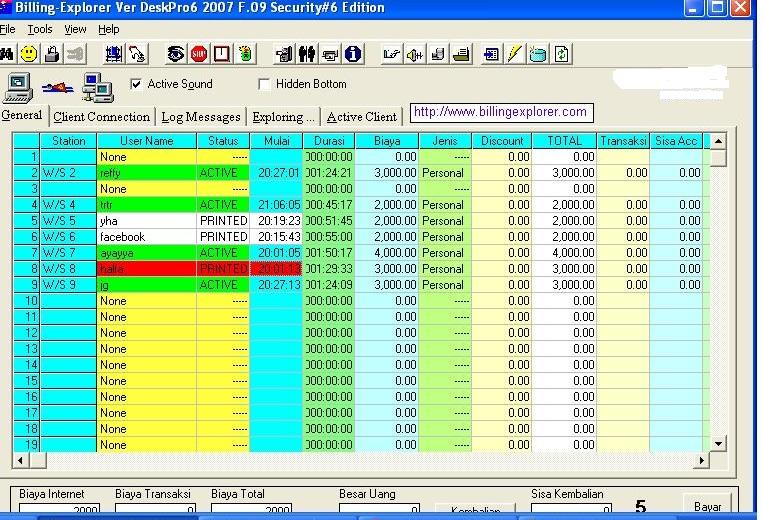Click the padlock lock icon
Viewport: 763px width, 520px height.
pos(52,54)
